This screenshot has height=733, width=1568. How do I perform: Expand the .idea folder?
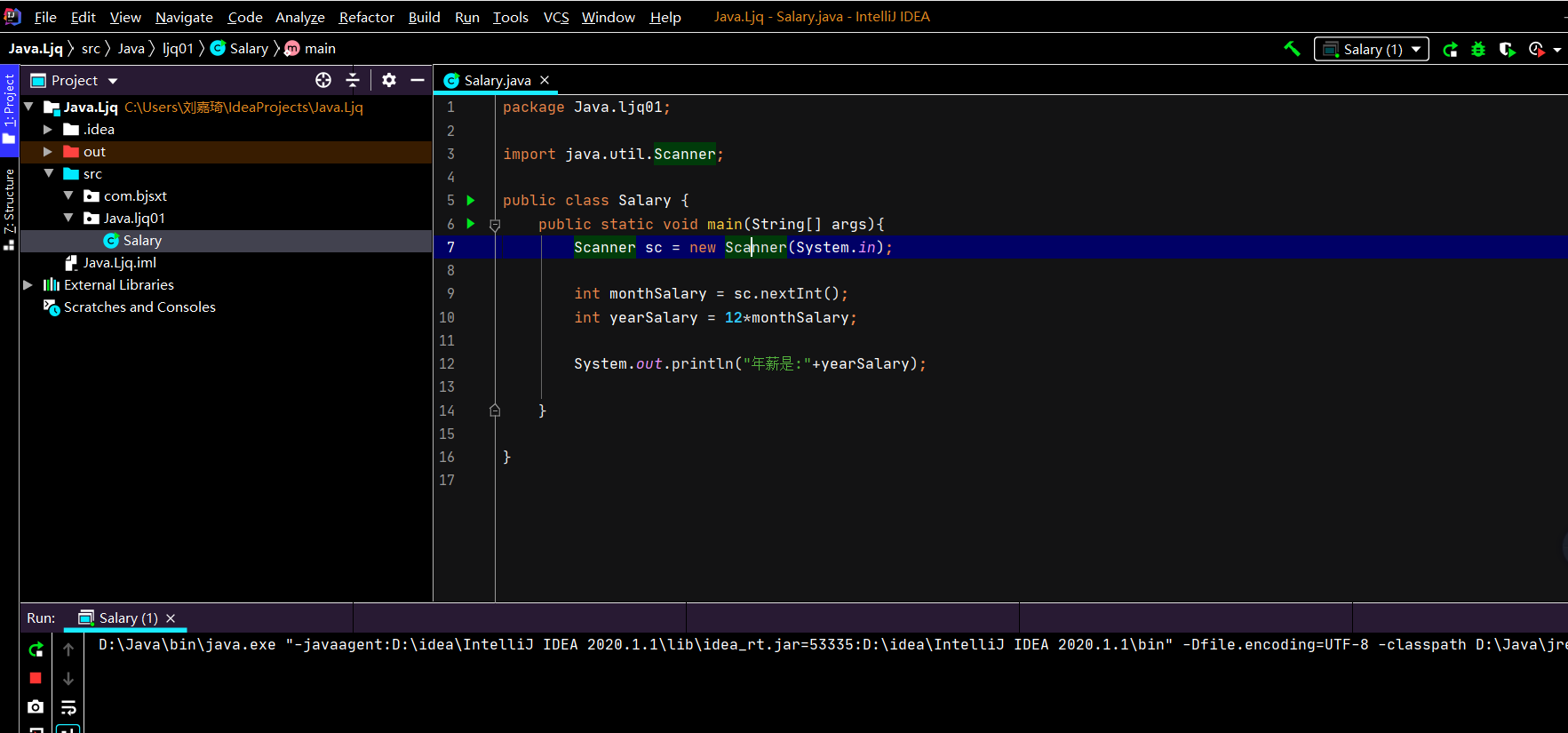pyautogui.click(x=48, y=129)
